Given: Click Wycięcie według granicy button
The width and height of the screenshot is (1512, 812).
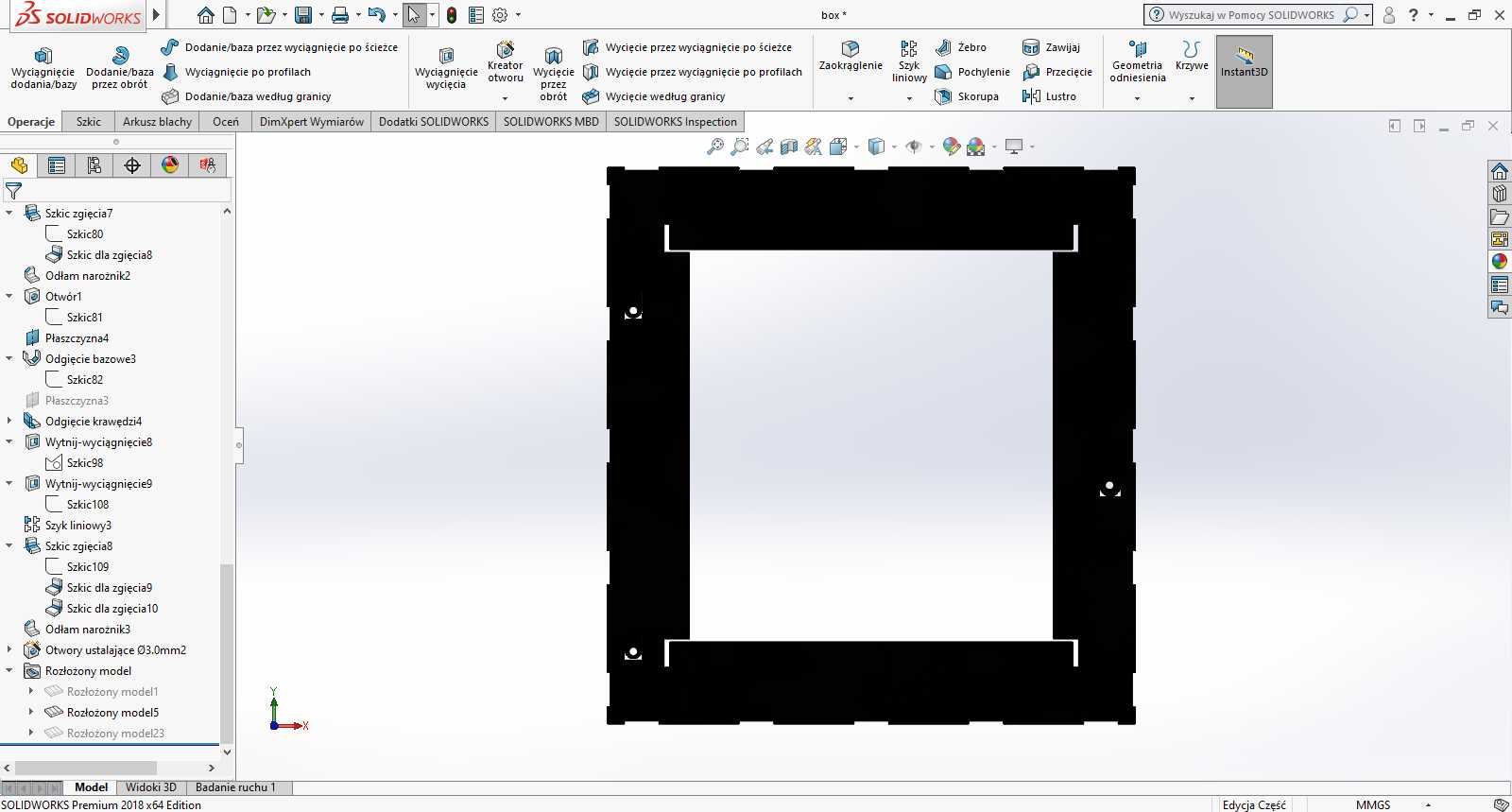Looking at the screenshot, I should [x=654, y=96].
